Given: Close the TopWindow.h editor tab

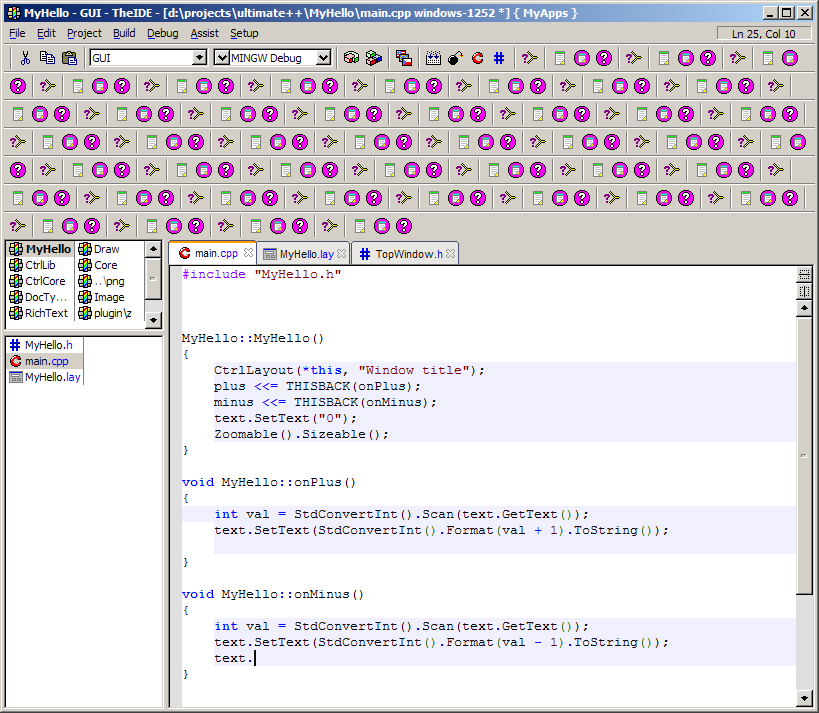Looking at the screenshot, I should coord(451,254).
